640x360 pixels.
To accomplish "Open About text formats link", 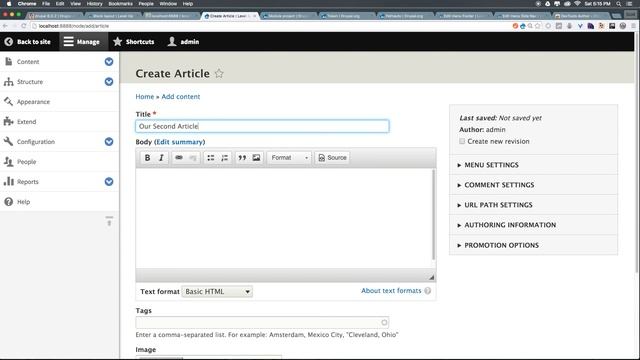I will (x=391, y=291).
